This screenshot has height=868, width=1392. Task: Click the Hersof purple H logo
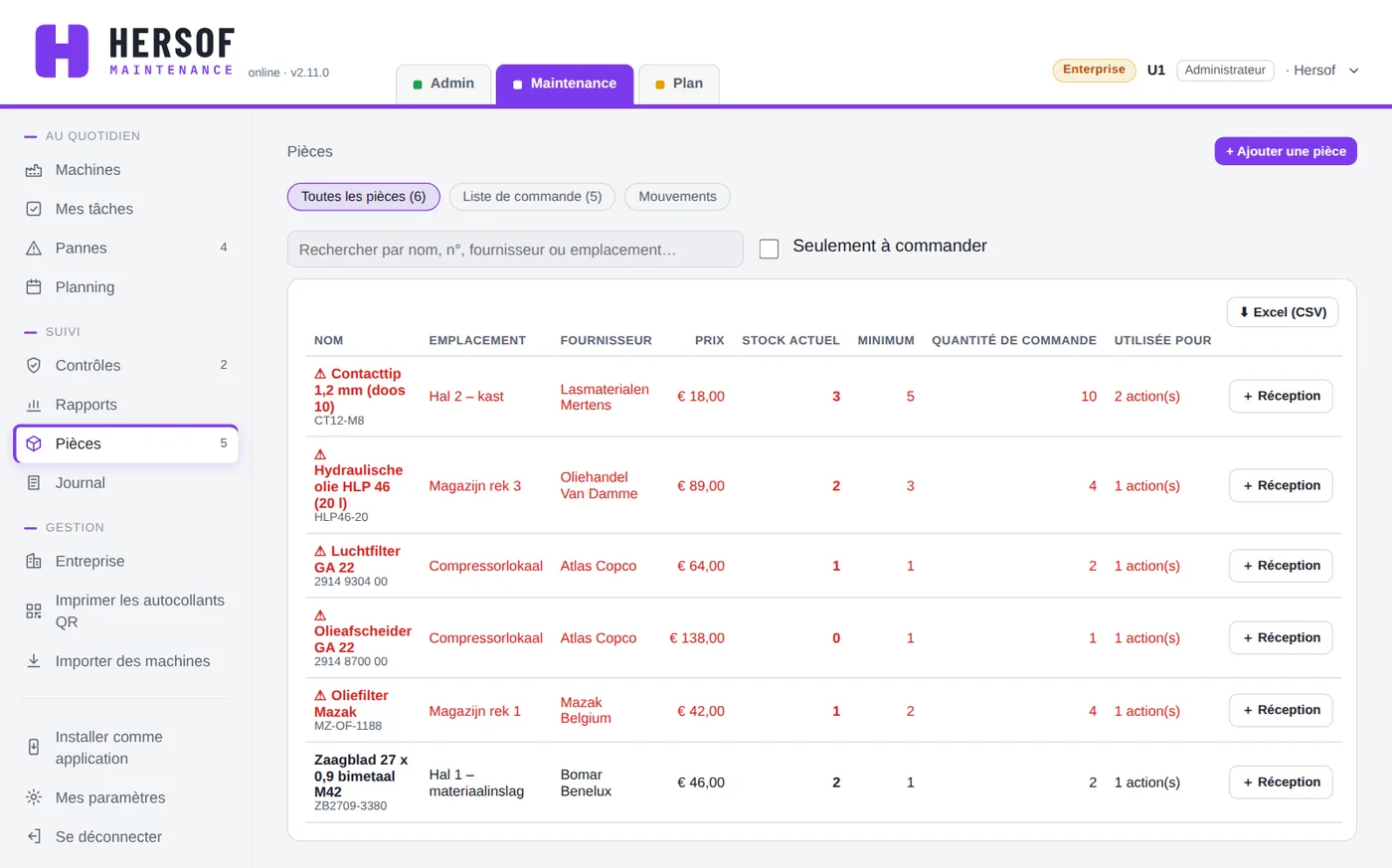coord(62,52)
